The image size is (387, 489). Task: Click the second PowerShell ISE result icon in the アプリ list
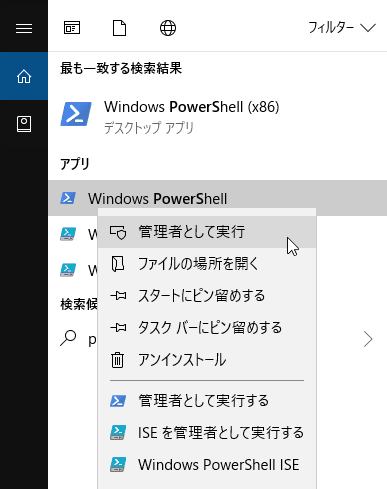68,234
